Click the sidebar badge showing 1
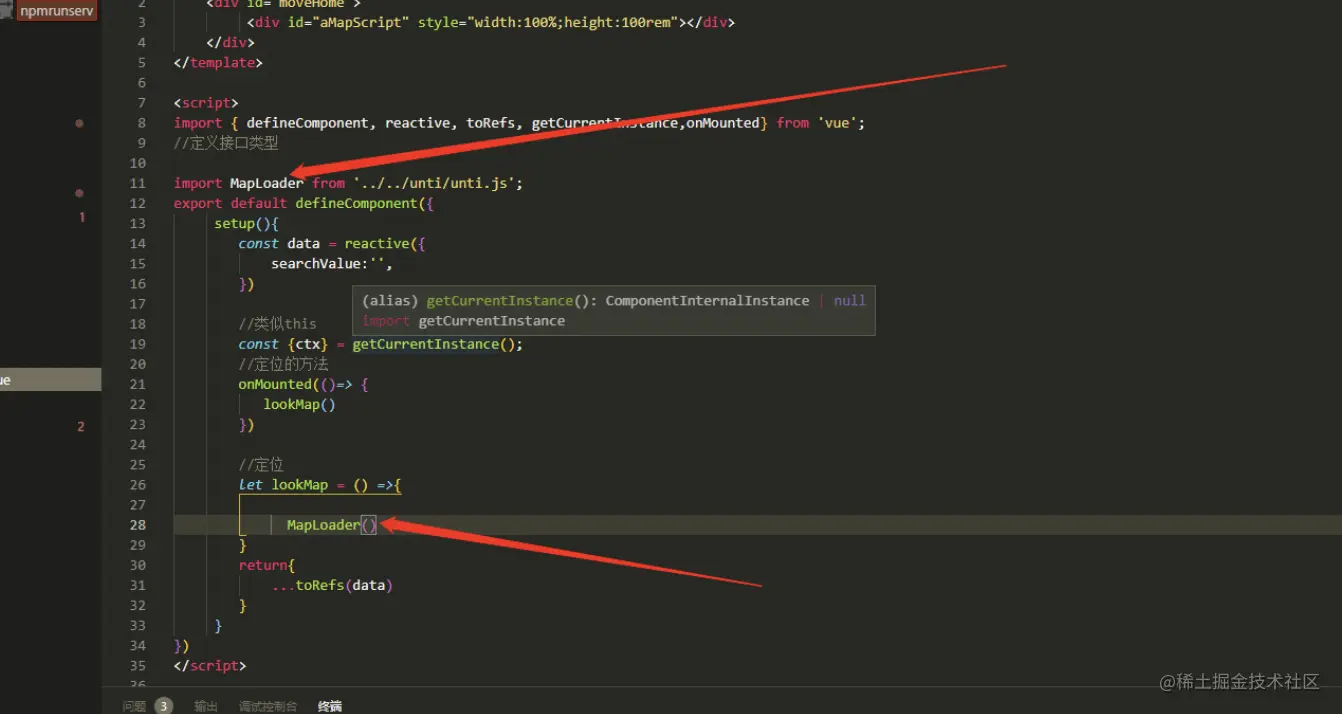The width and height of the screenshot is (1342, 714). (x=82, y=217)
